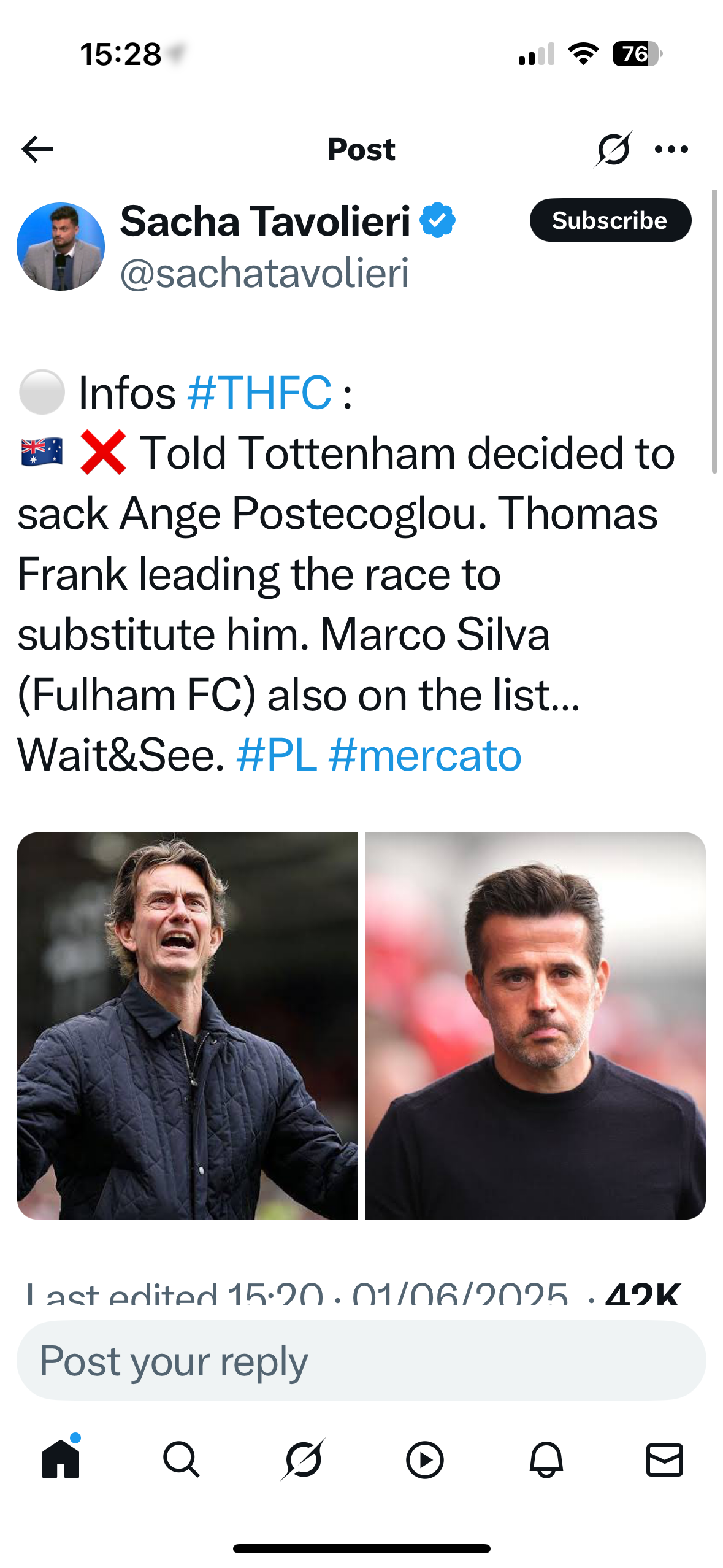Open the Grok tab in bottom bar

coord(303,1459)
